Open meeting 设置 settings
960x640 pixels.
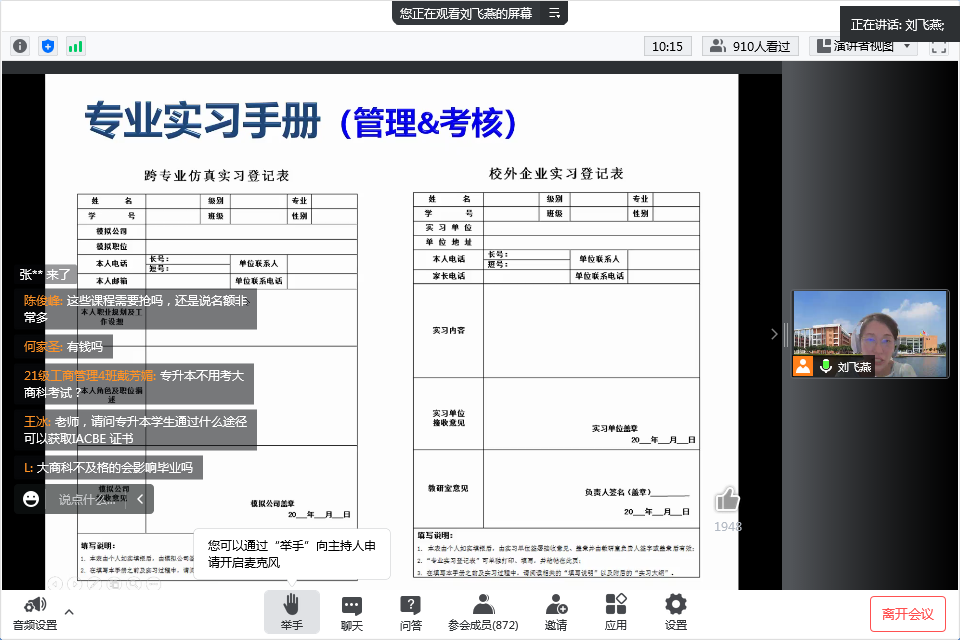[x=676, y=611]
